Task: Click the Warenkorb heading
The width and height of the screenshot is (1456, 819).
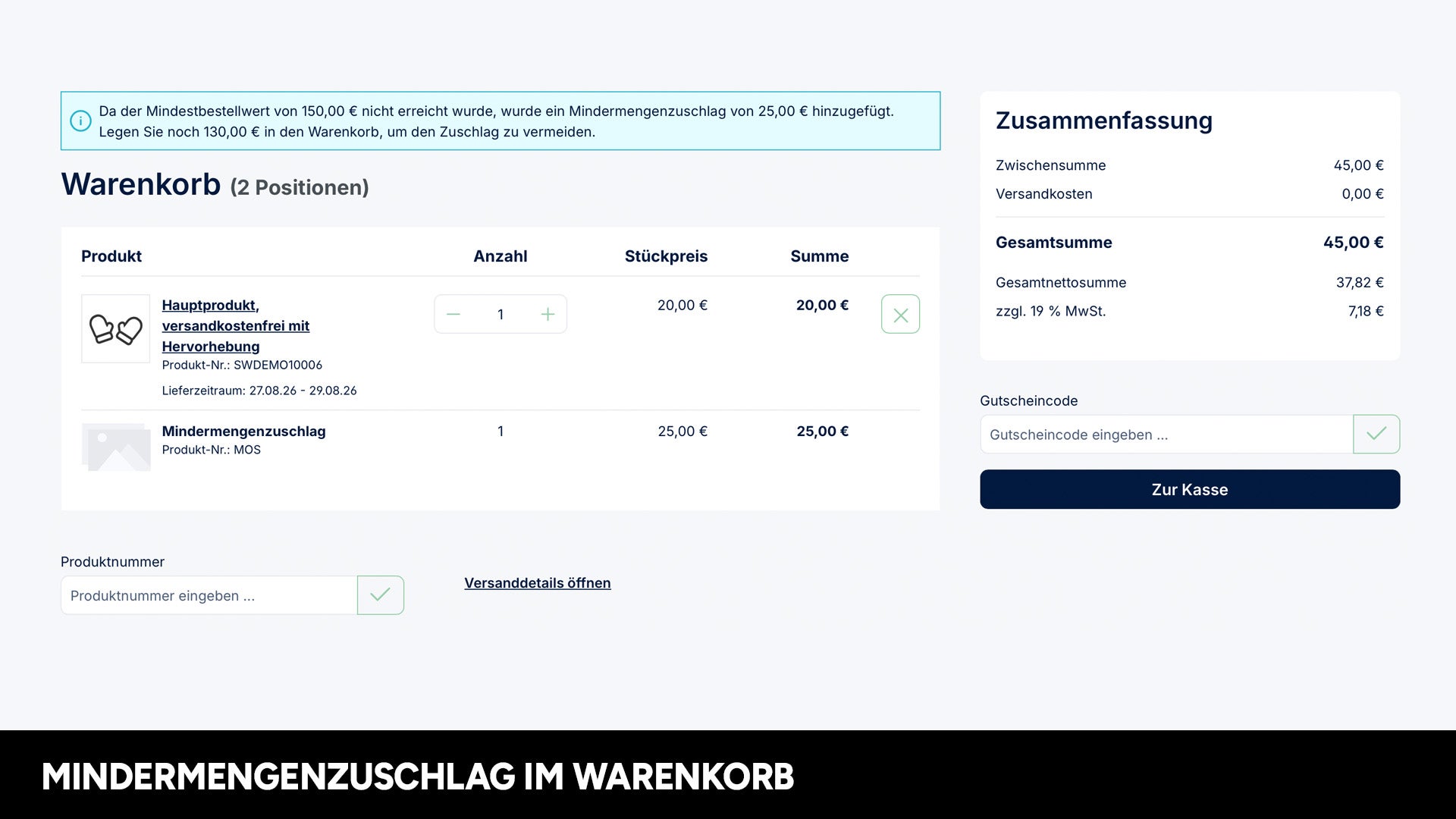Action: point(141,184)
